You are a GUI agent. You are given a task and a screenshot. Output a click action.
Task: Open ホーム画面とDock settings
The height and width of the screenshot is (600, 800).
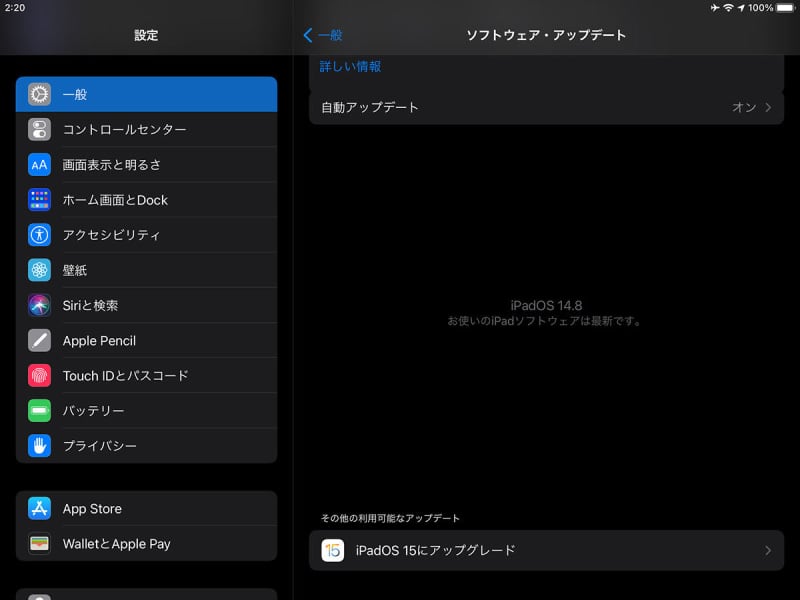[146, 200]
